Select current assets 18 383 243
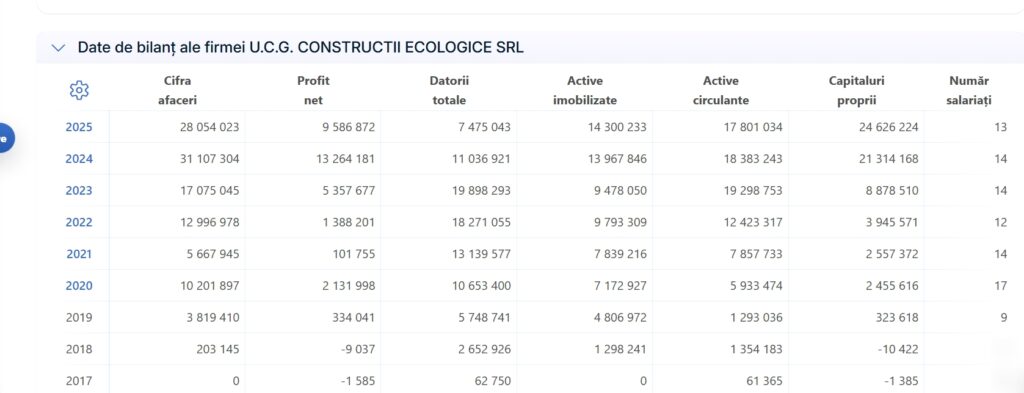 [753, 159]
